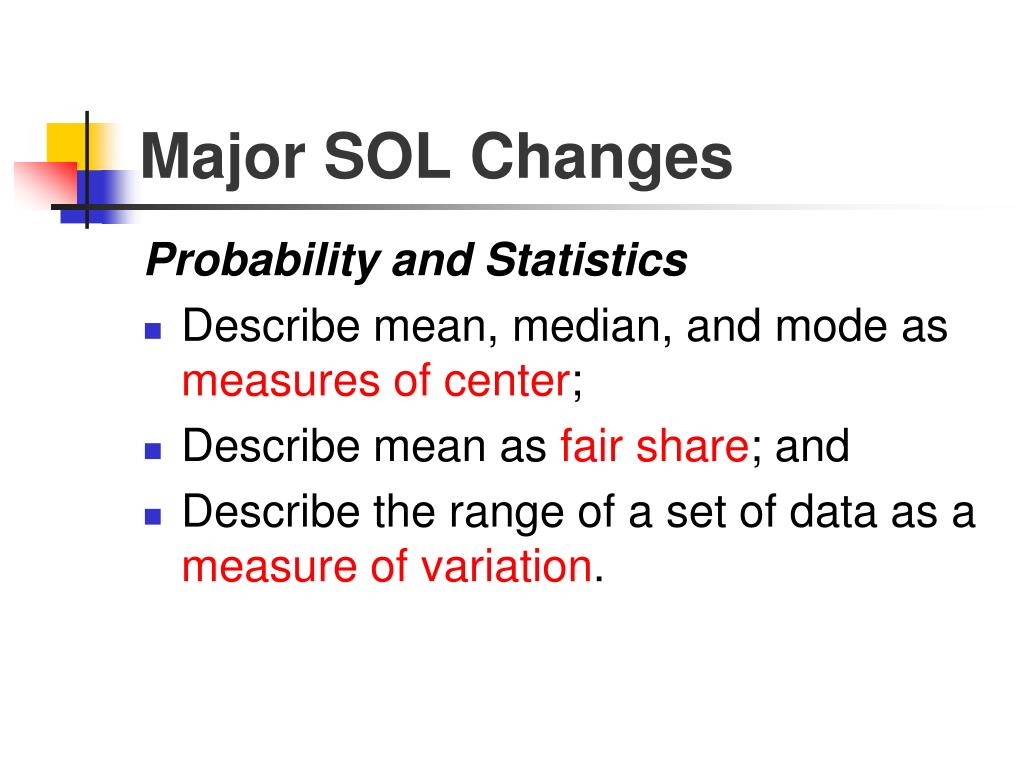Image resolution: width=1024 pixels, height=768 pixels.
Task: Click the text 'Describe mean as'
Action: point(364,446)
